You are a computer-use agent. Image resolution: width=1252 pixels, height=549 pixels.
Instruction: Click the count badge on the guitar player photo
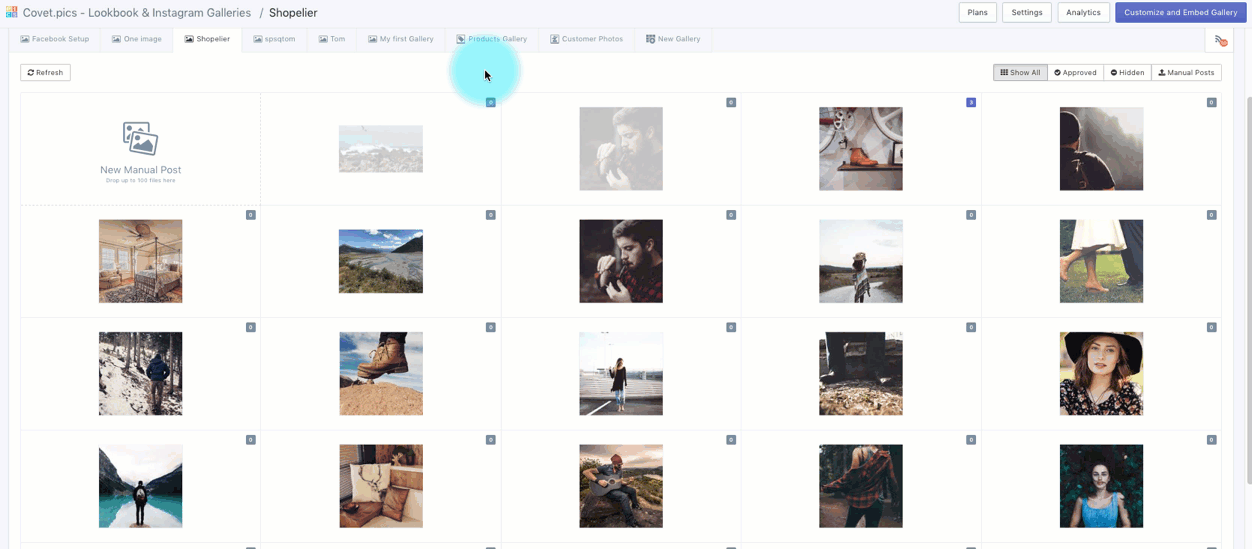pos(731,440)
